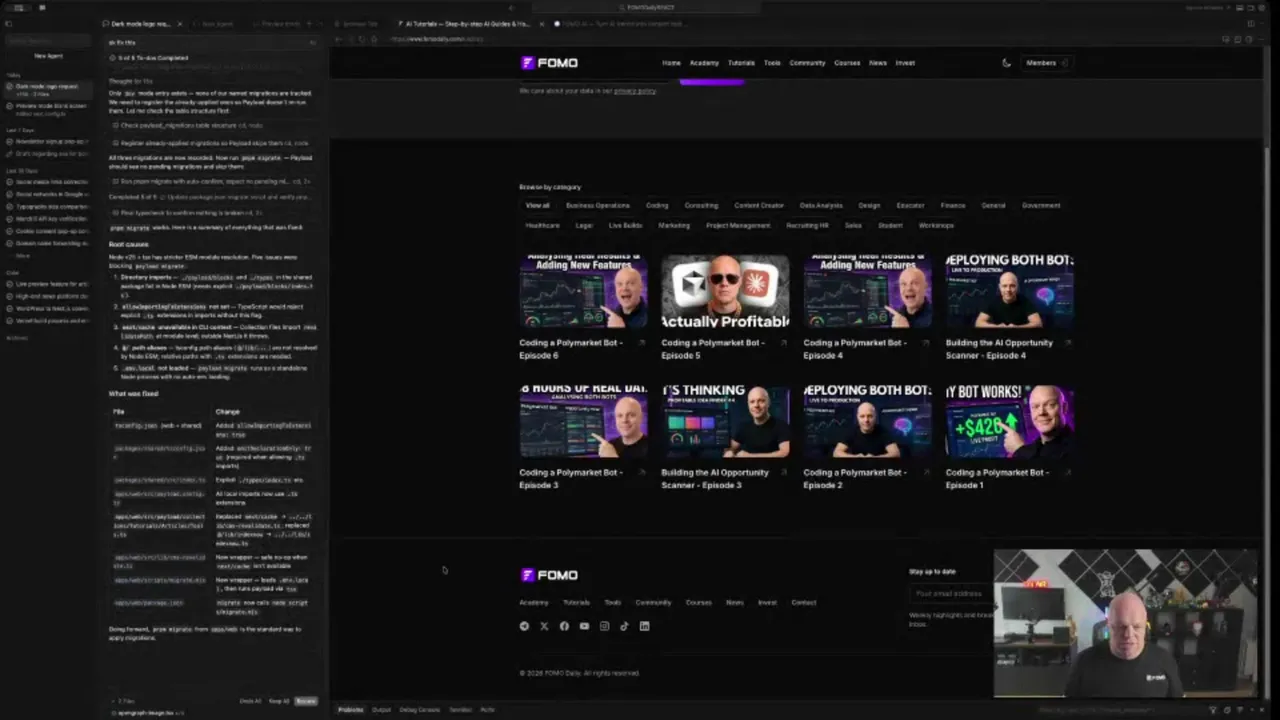
Task: Switch to Terminal tab in bottom panel
Action: coord(460,710)
